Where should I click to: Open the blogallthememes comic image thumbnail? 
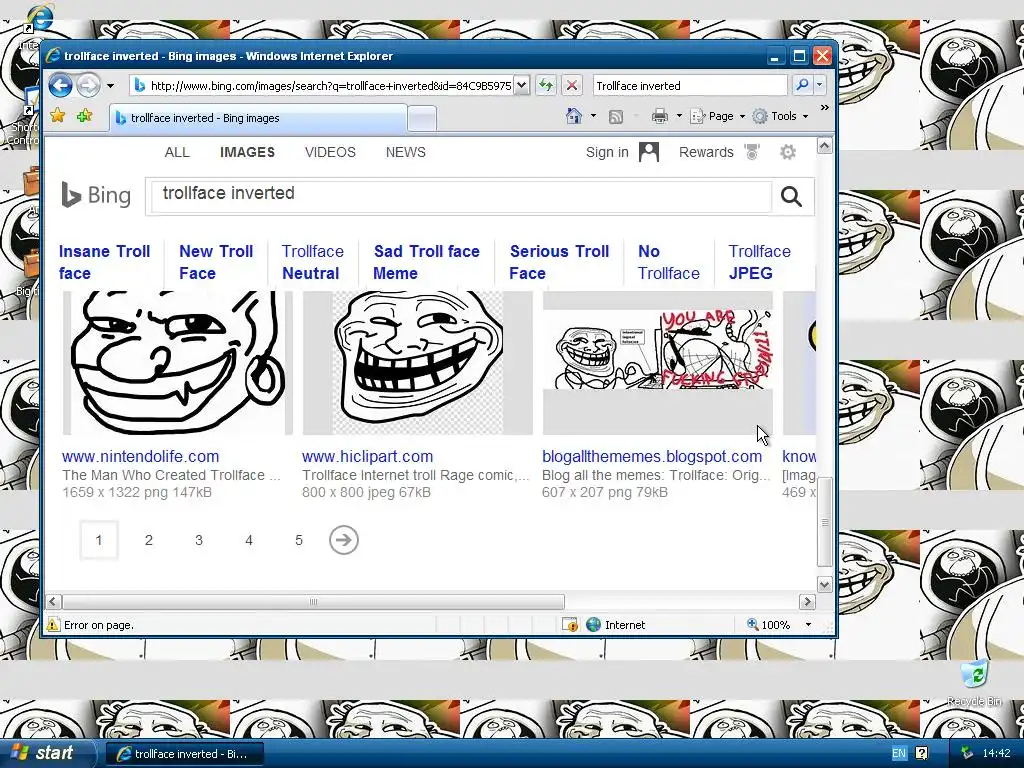[x=658, y=362]
